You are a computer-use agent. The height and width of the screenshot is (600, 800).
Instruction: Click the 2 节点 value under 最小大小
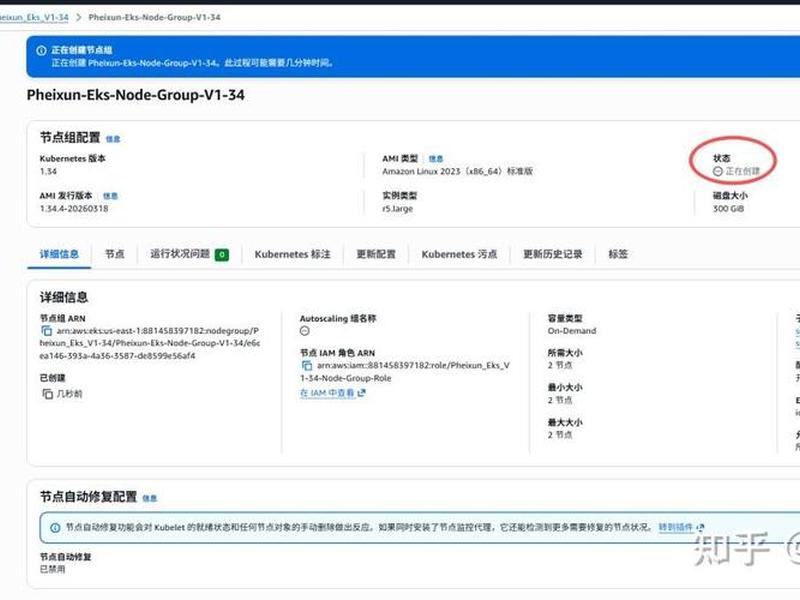coord(560,400)
